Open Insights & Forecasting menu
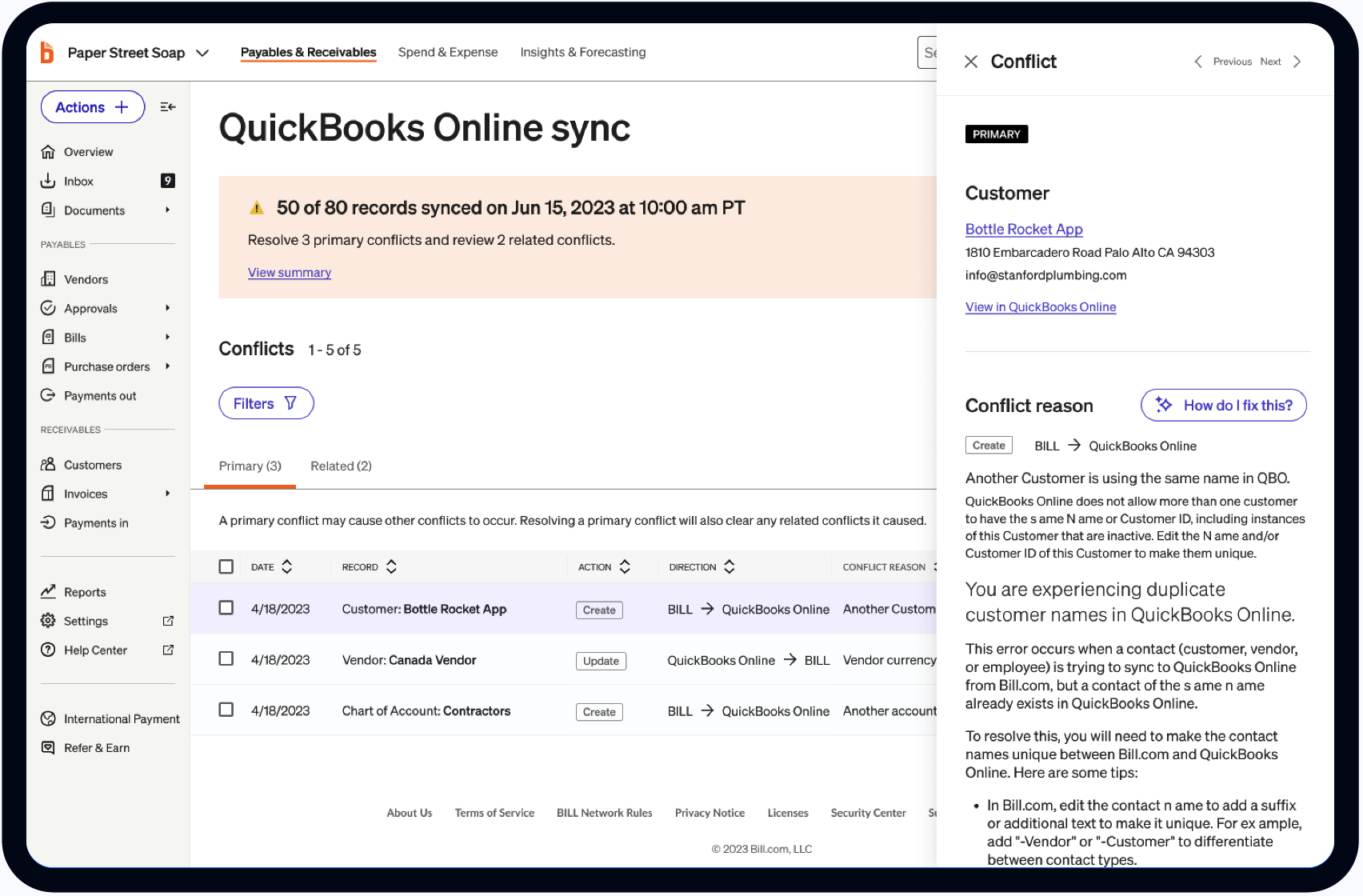The width and height of the screenshot is (1363, 896). tap(583, 52)
